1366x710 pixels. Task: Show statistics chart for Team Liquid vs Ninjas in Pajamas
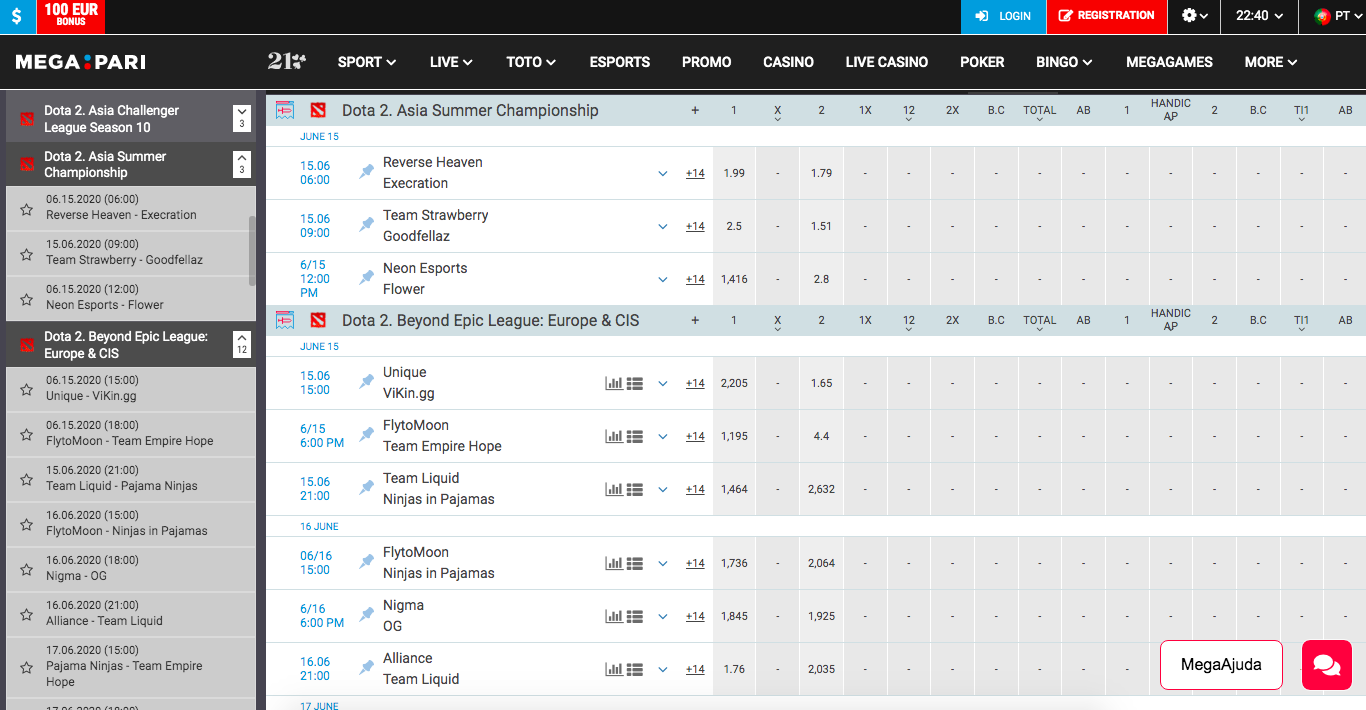point(614,489)
